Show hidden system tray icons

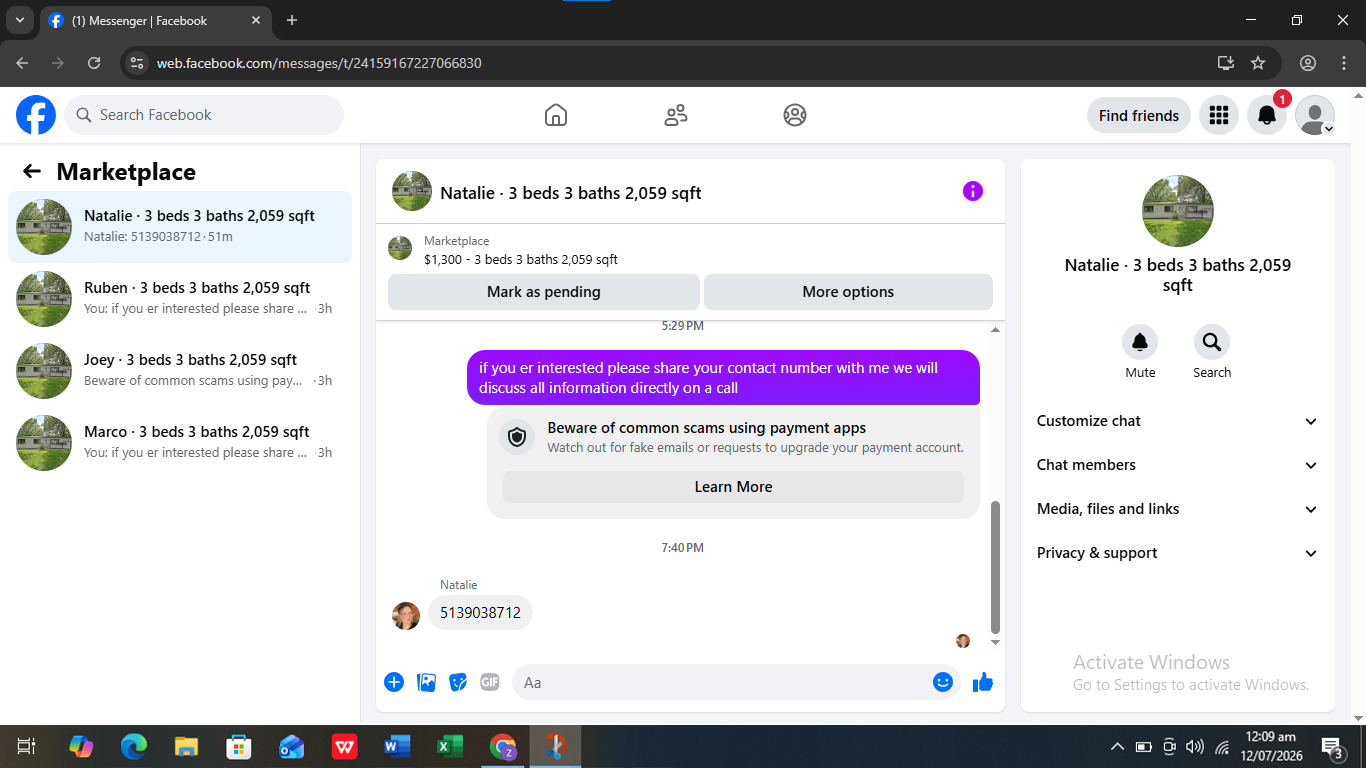pyautogui.click(x=1118, y=747)
